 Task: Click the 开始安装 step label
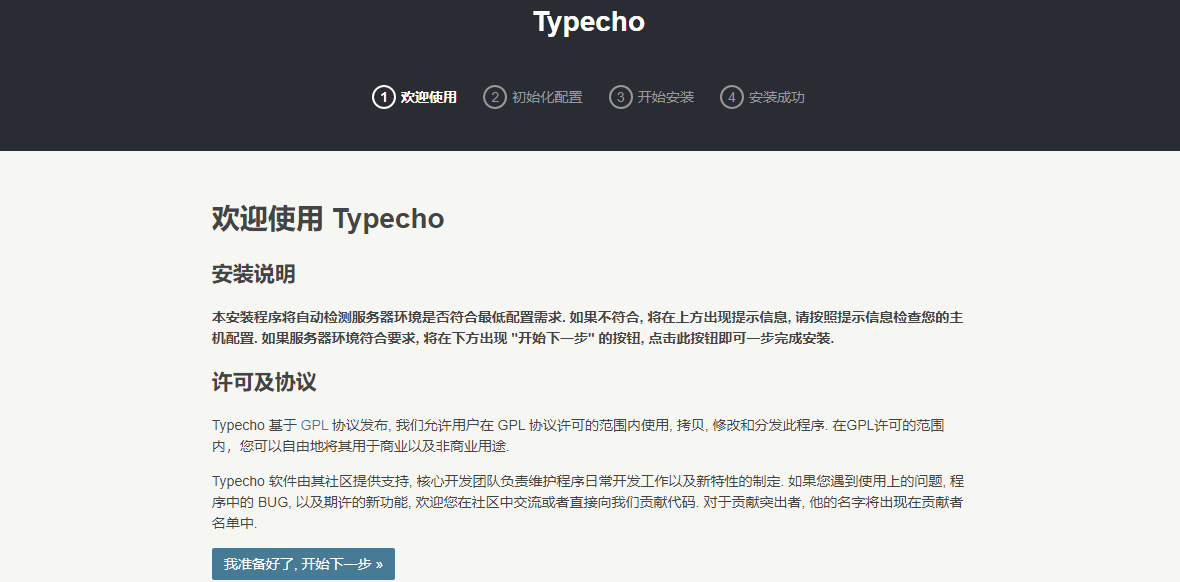point(666,97)
